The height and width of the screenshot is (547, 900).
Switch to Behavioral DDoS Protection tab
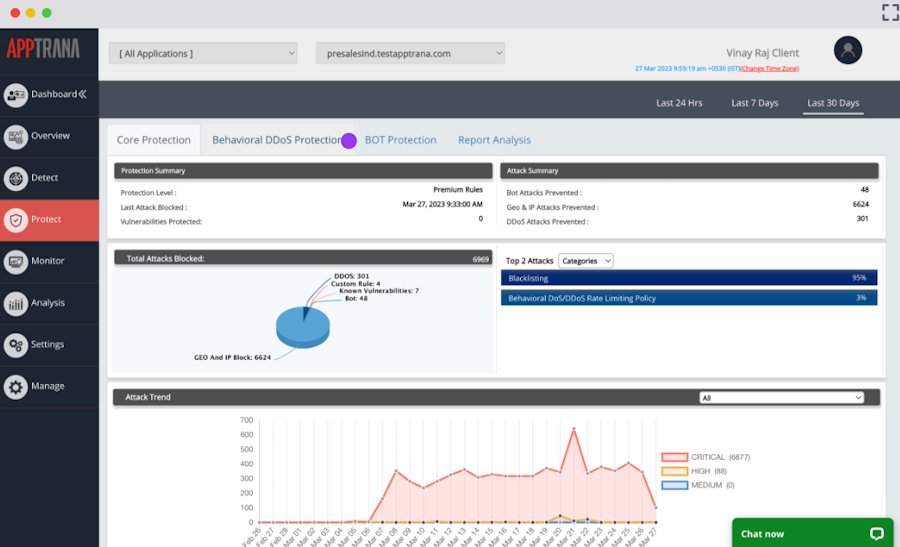(x=278, y=140)
